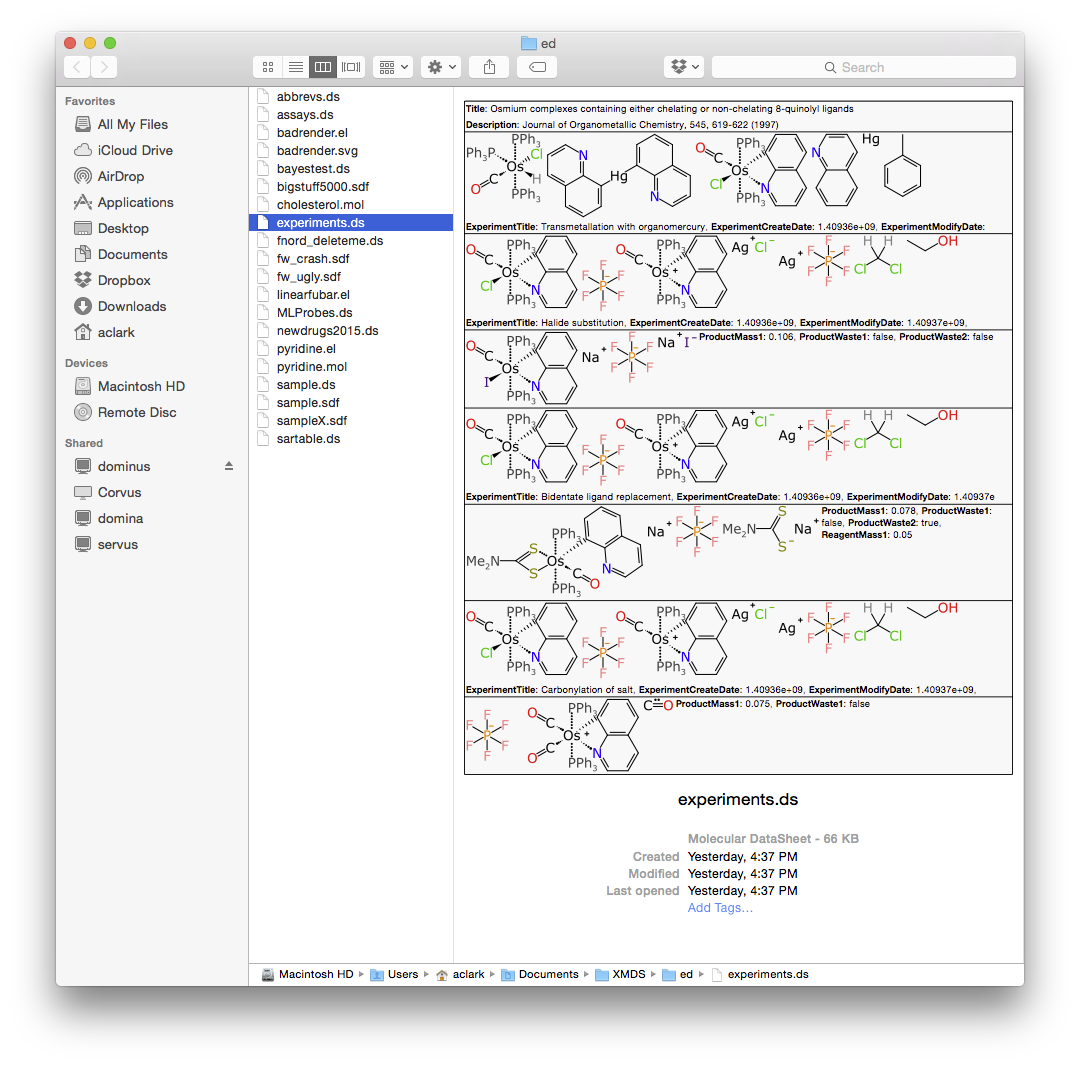The image size is (1080, 1066).
Task: Open the Action gear menu
Action: point(441,67)
